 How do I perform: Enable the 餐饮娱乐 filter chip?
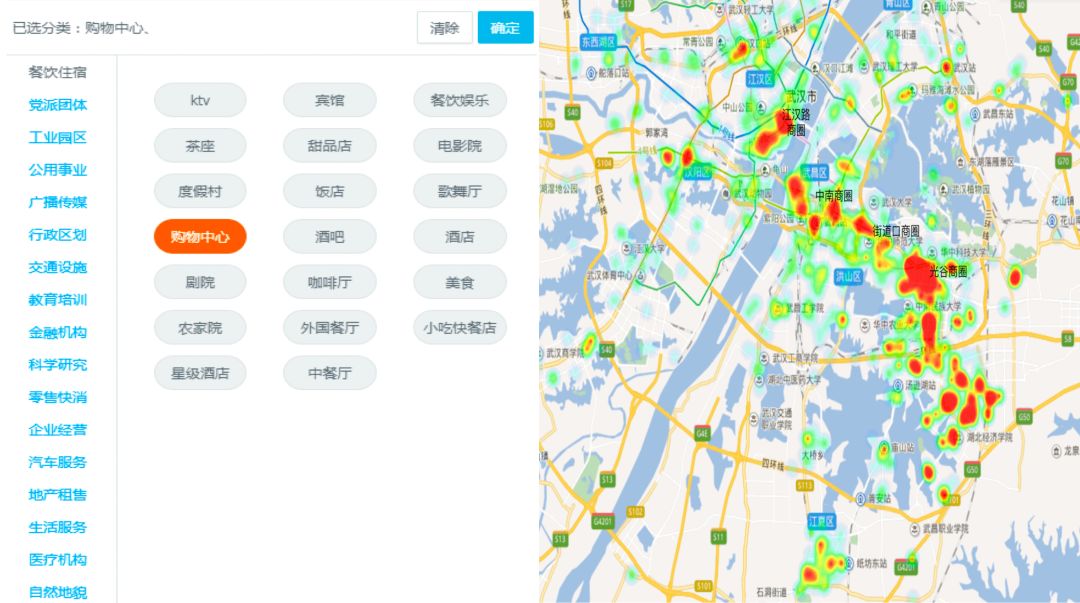[459, 100]
